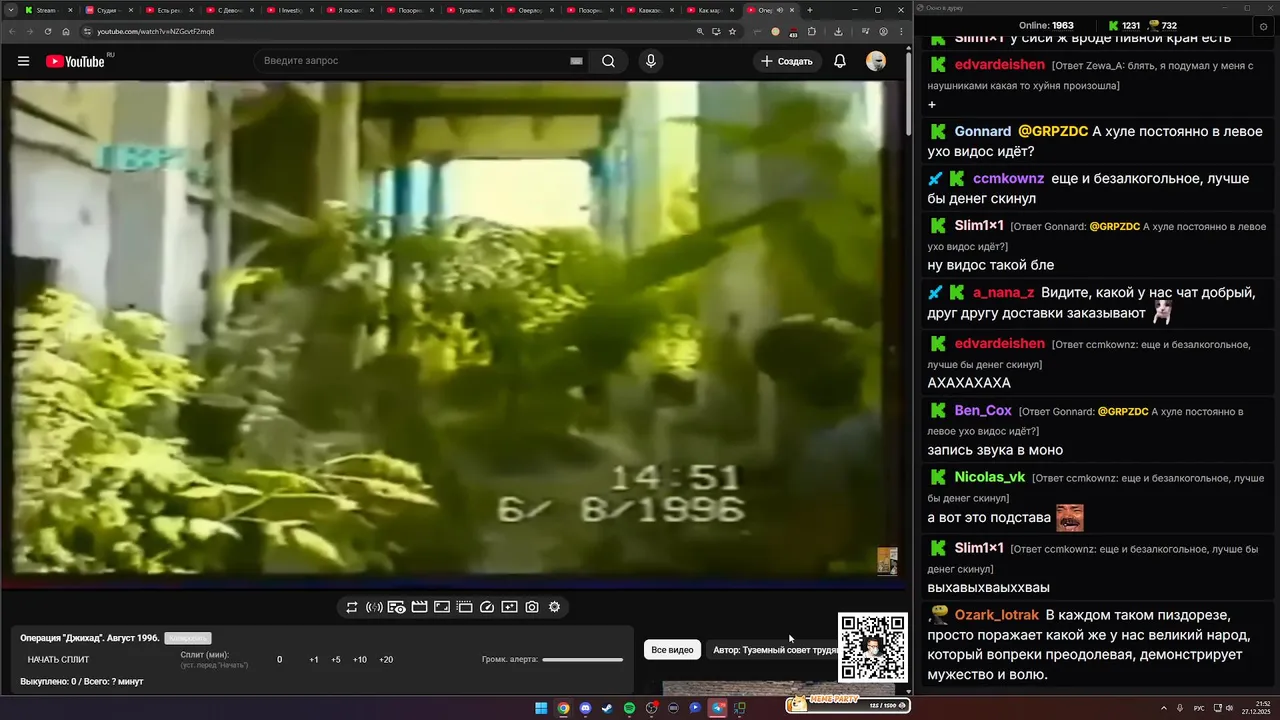Switch to the Investig browser tab
The width and height of the screenshot is (1280, 720).
288,10
